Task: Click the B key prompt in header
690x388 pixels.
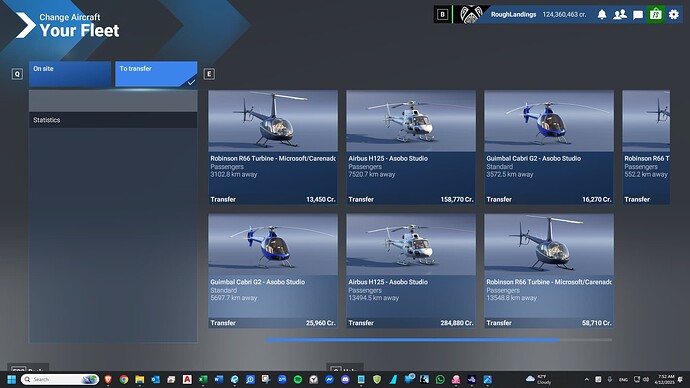Action: [443, 15]
